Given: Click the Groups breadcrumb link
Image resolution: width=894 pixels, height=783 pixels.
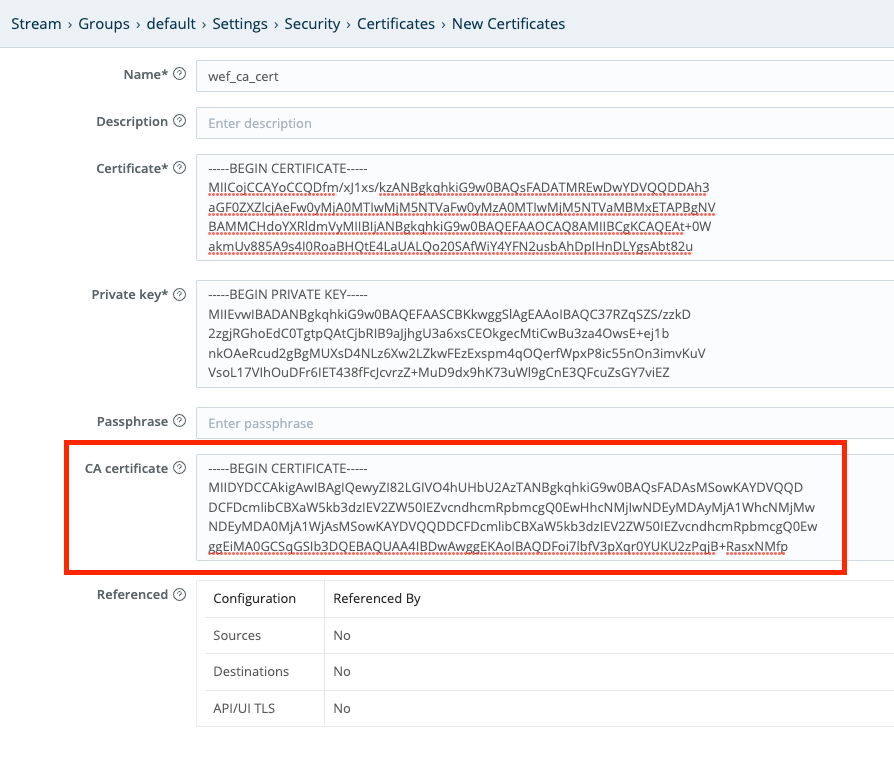Looking at the screenshot, I should pyautogui.click(x=104, y=23).
